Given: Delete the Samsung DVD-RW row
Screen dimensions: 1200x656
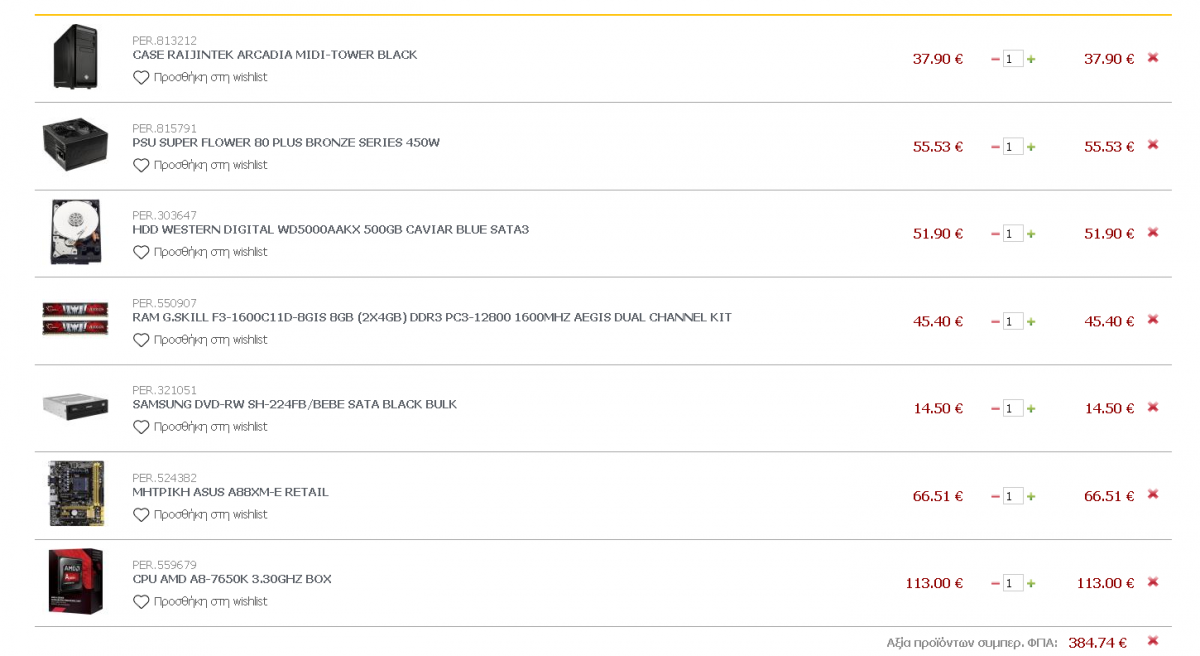Looking at the screenshot, I should pyautogui.click(x=1152, y=407).
